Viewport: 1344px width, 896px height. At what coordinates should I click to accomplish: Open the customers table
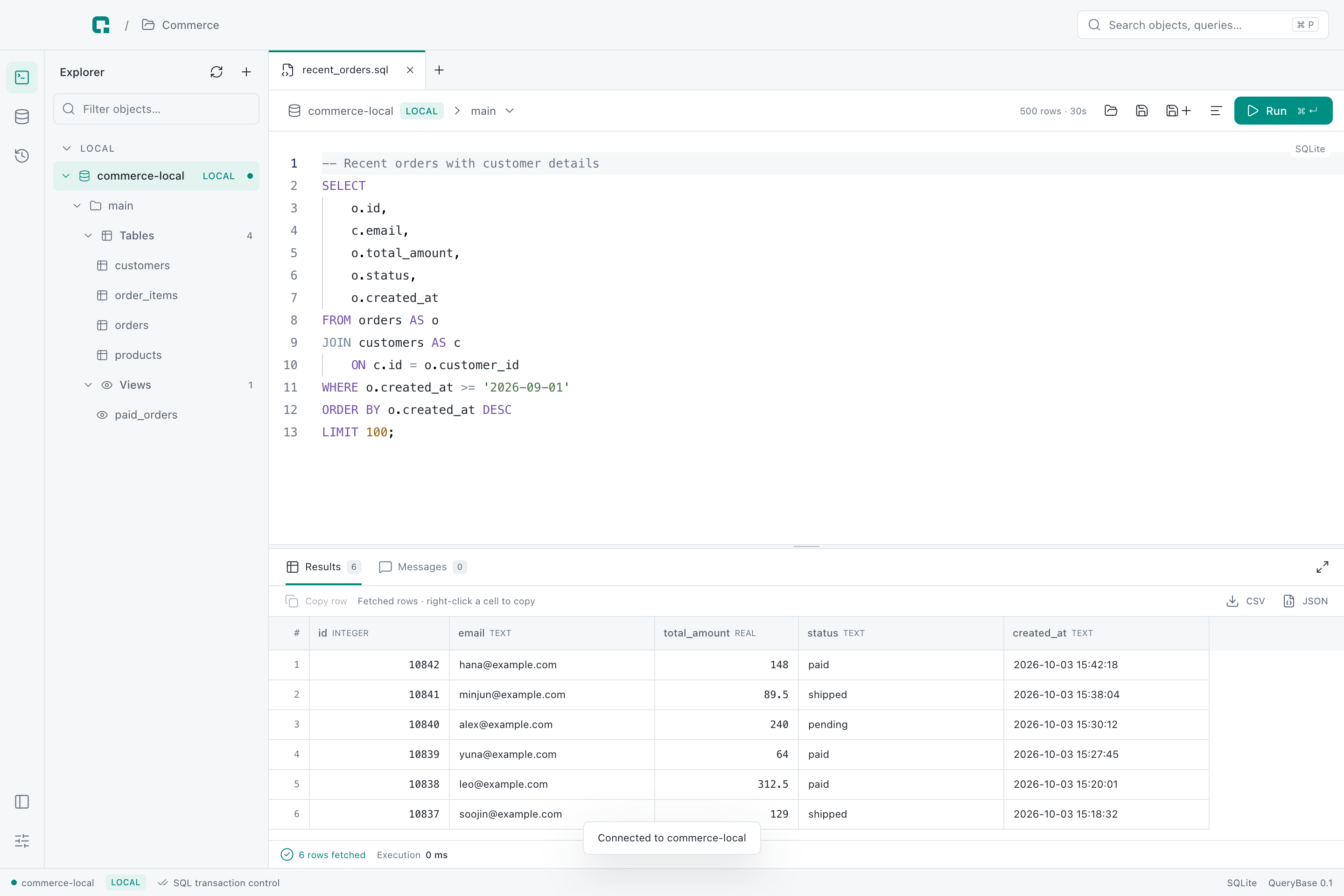[x=156, y=266]
